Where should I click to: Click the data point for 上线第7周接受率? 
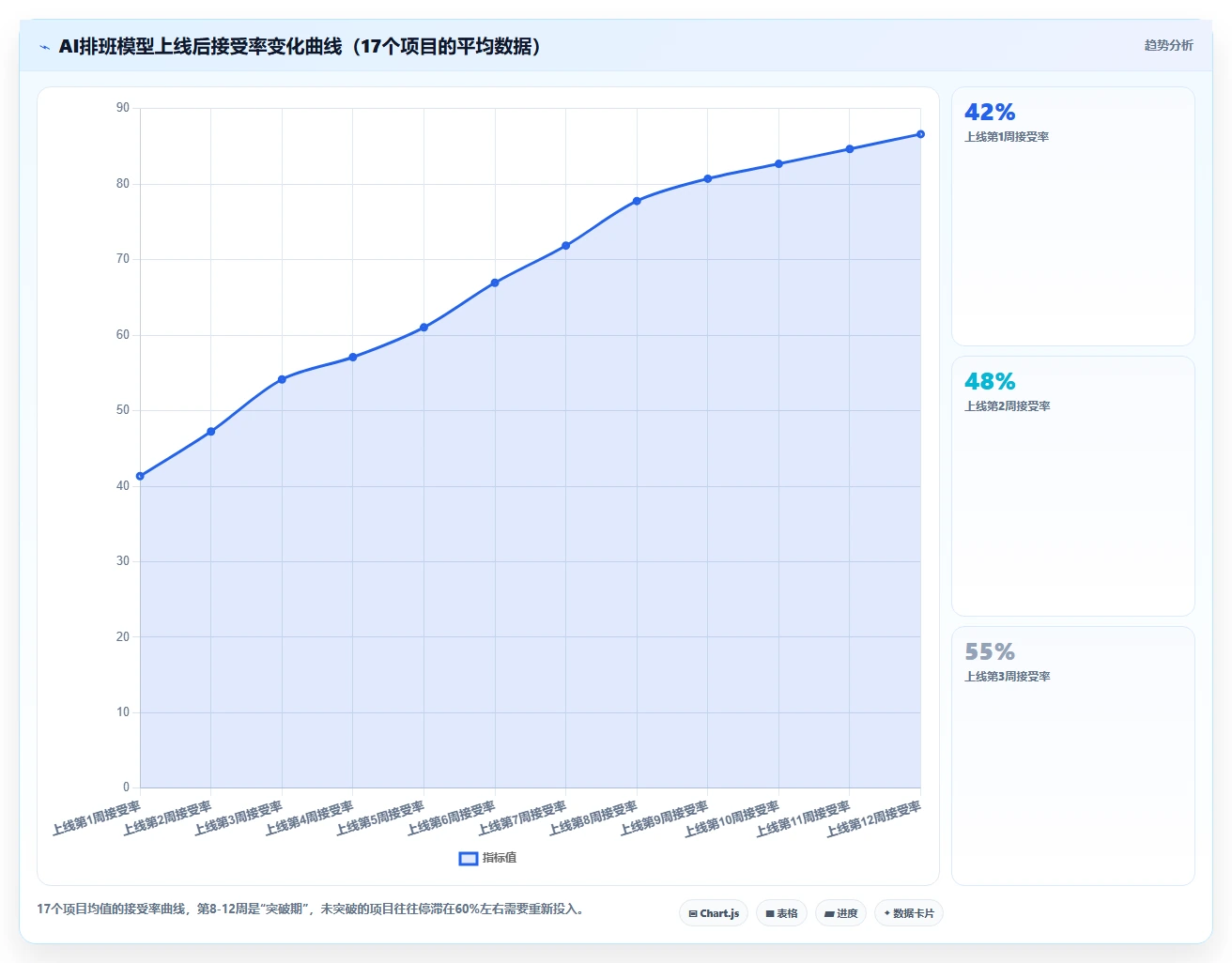(x=565, y=246)
